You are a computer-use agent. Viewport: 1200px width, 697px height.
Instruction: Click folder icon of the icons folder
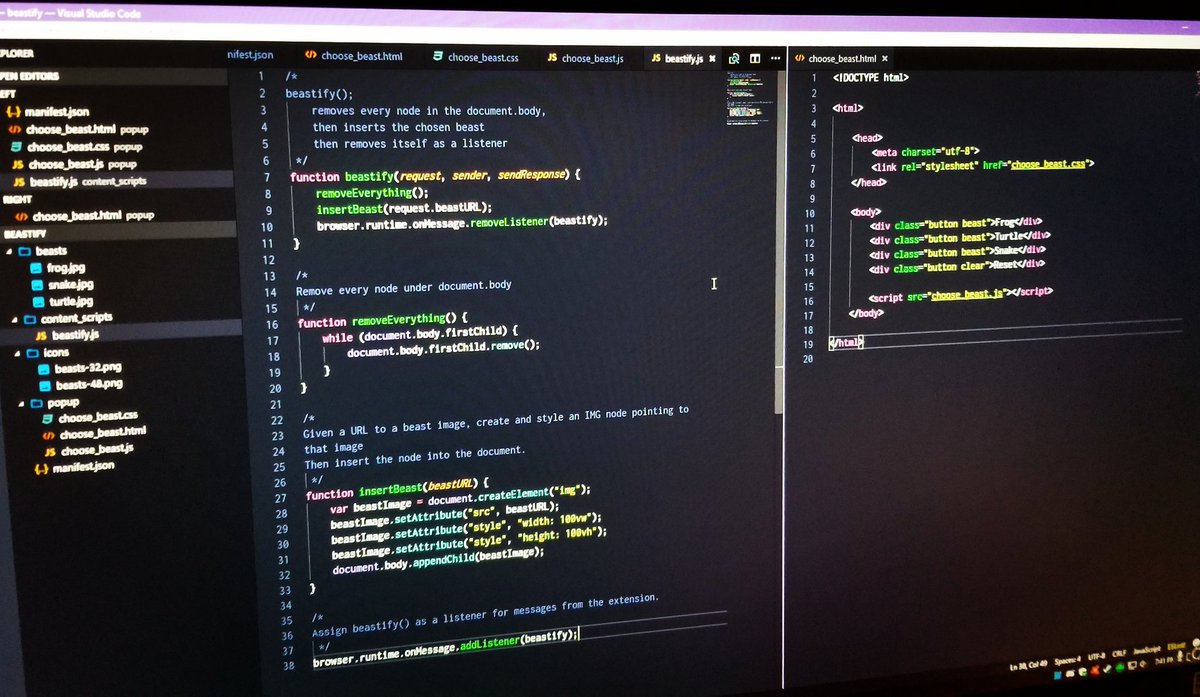[35, 352]
